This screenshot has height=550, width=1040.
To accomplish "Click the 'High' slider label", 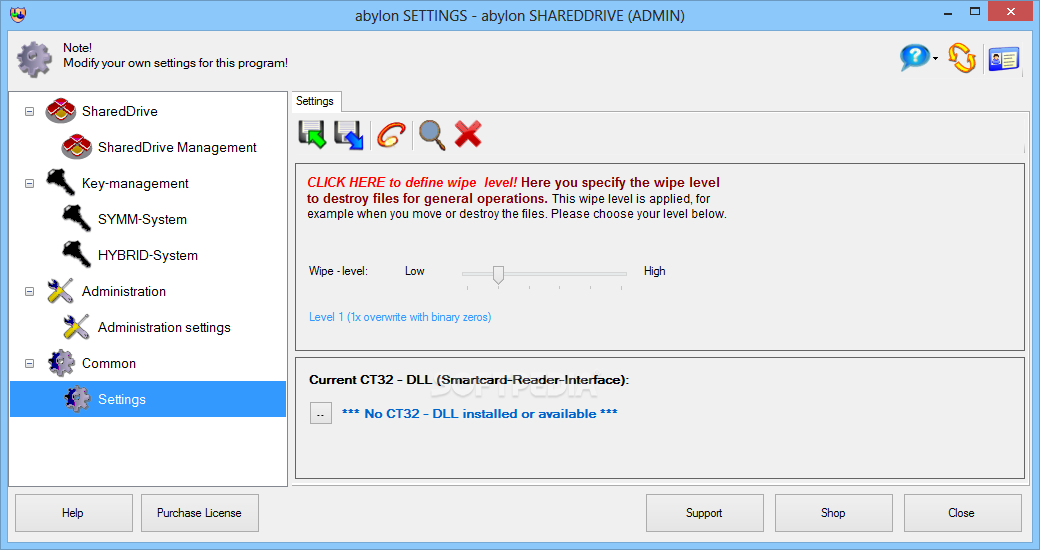I will (655, 271).
